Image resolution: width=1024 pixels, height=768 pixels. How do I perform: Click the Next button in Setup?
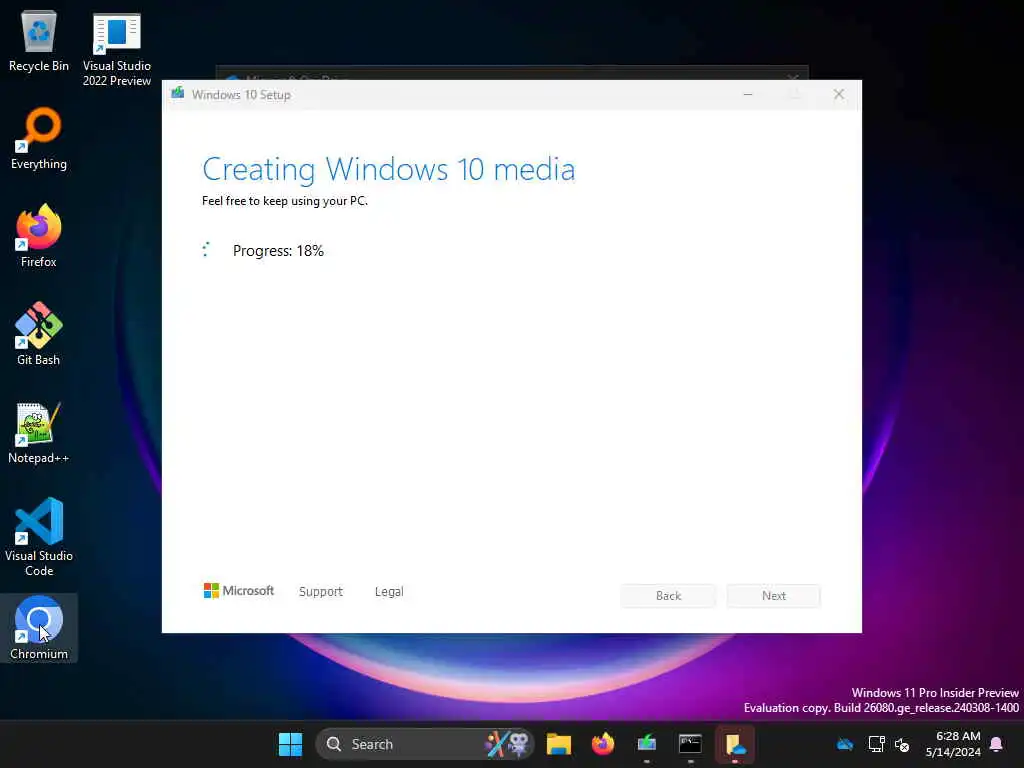point(774,596)
